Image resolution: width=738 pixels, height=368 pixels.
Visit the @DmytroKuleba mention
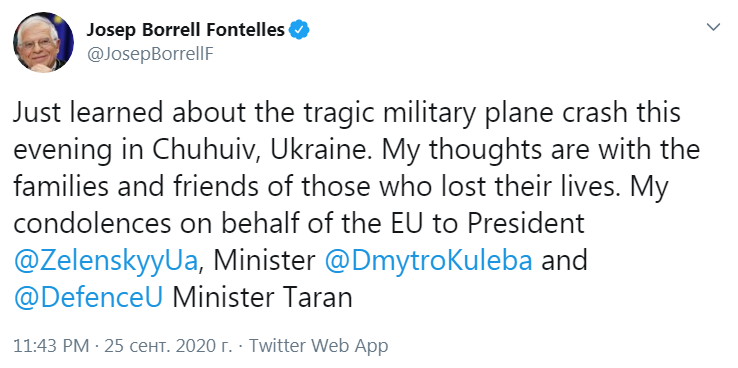coord(429,261)
